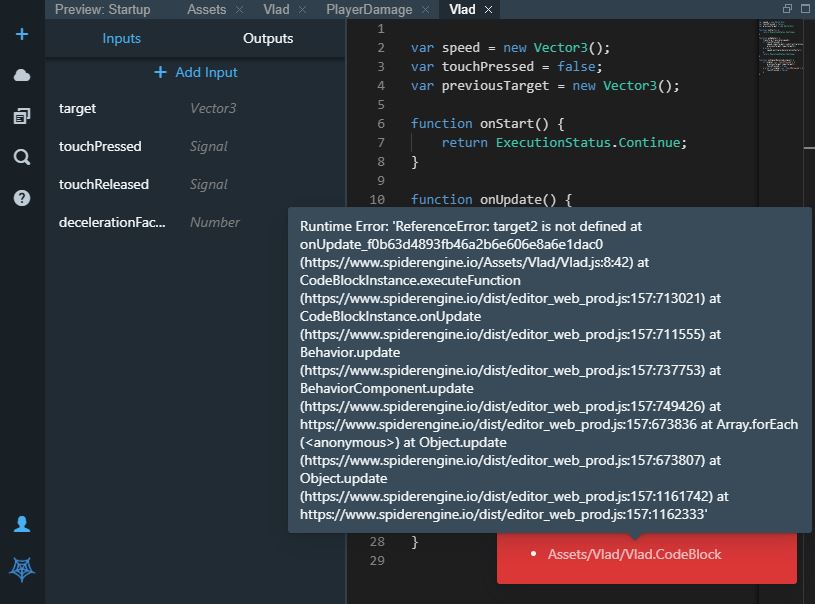Open the cloud icon in sidebar
This screenshot has height=604, width=815.
pyautogui.click(x=22, y=76)
